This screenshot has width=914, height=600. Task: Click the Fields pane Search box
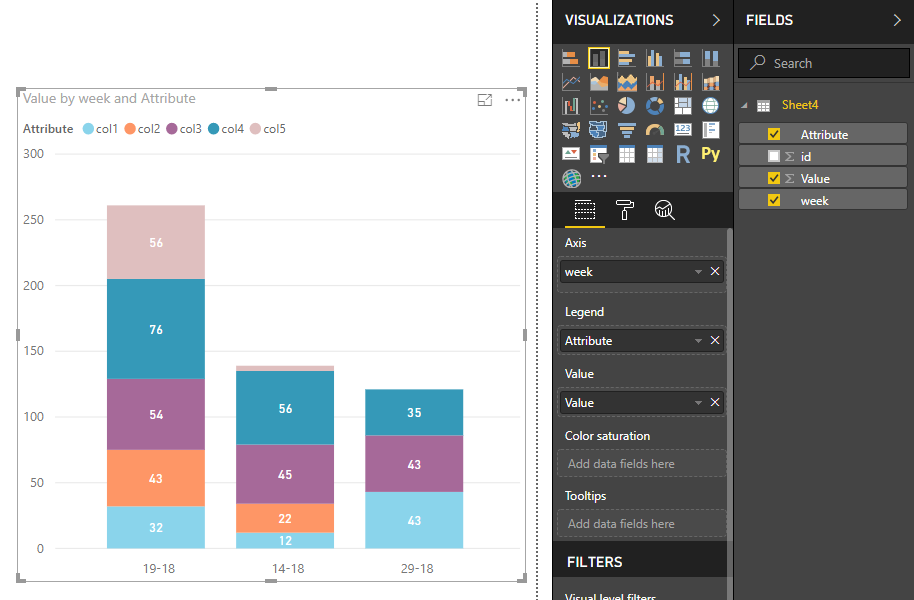coord(823,63)
